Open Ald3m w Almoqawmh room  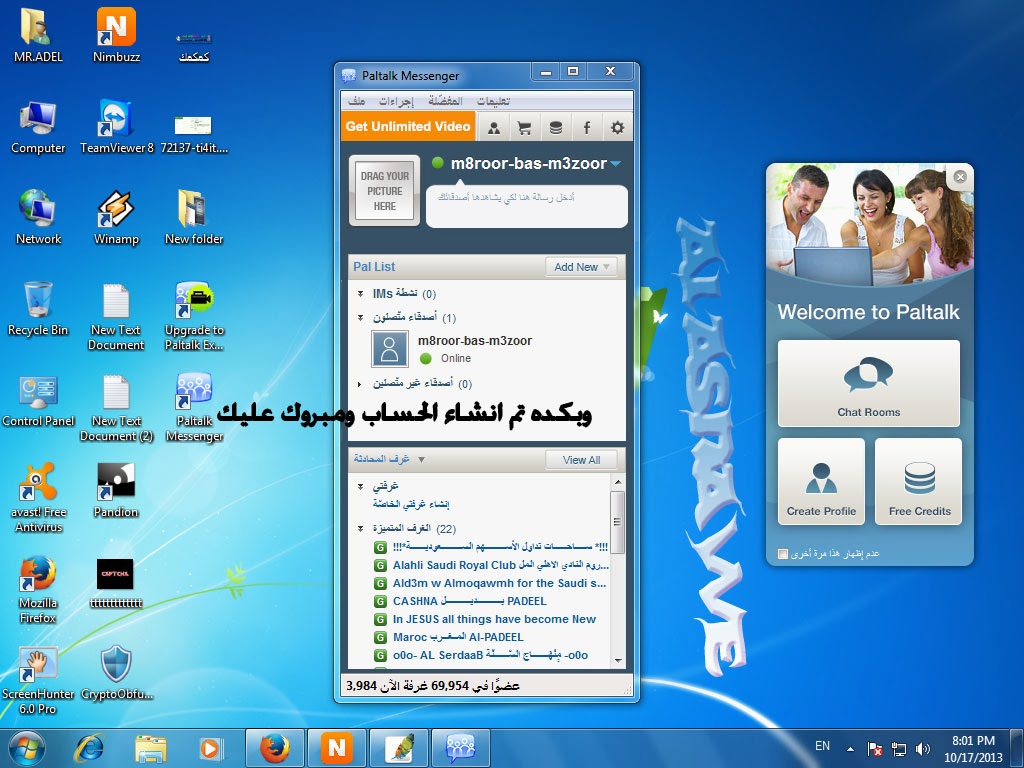(x=499, y=583)
